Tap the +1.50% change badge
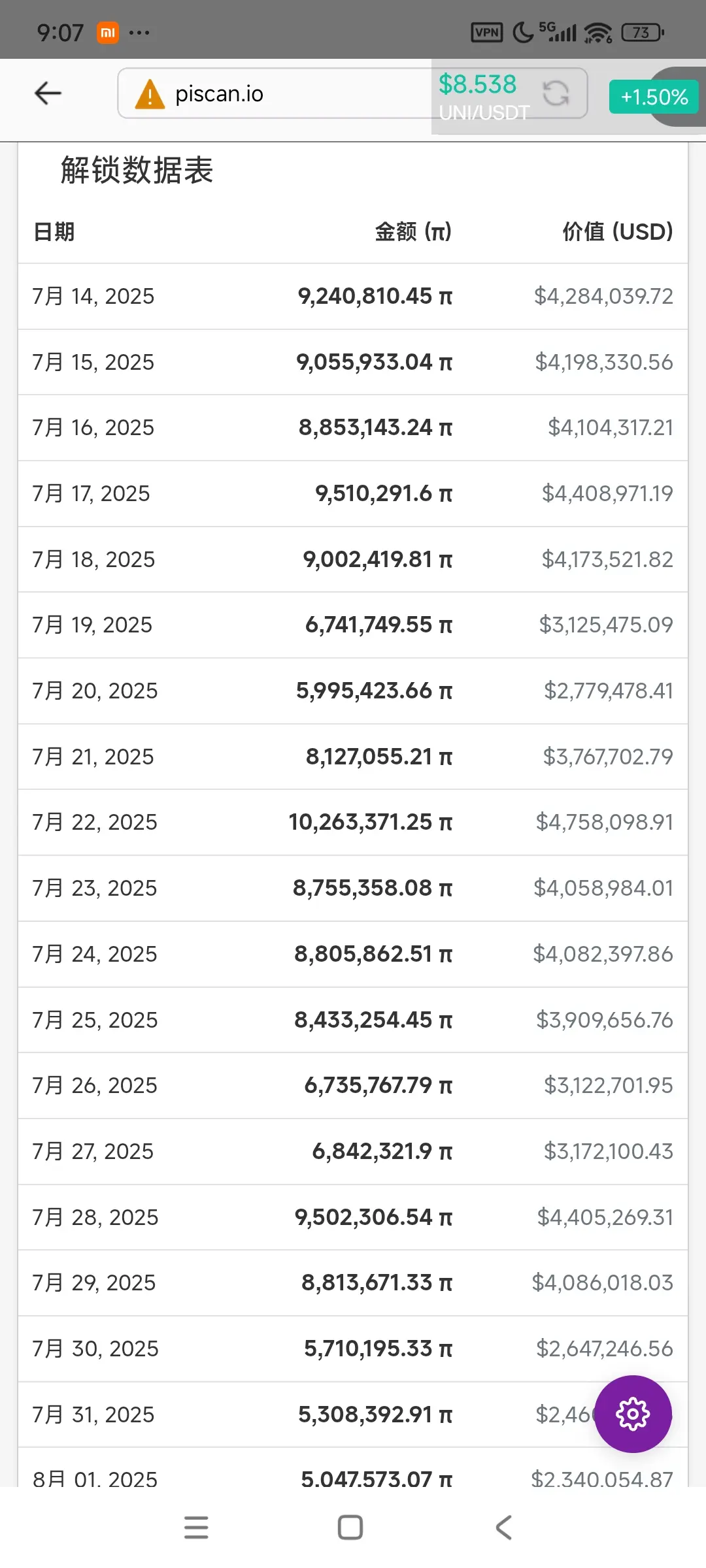The image size is (706, 1568). [654, 97]
